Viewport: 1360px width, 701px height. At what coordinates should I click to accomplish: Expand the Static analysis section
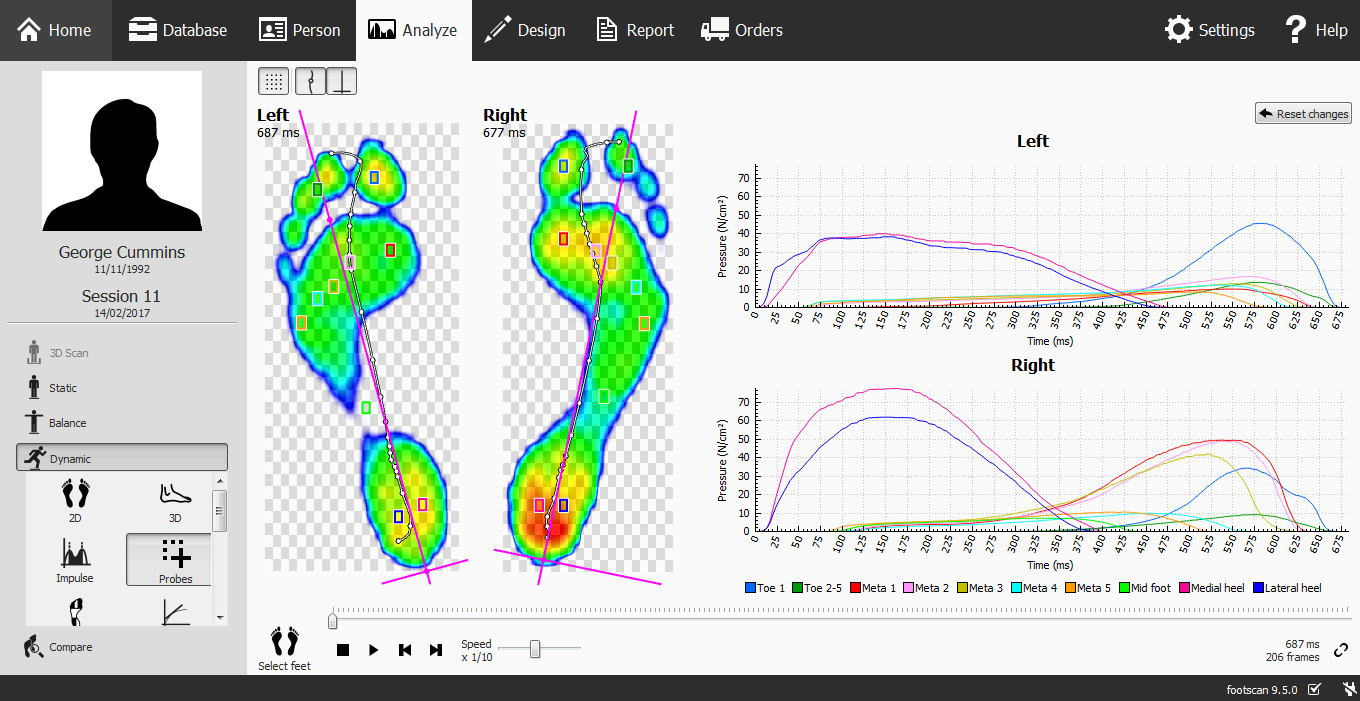121,387
